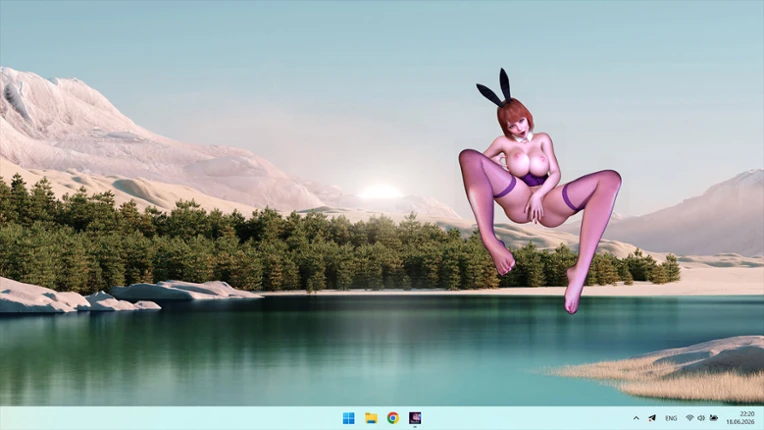Open File Explorer from the taskbar
Image resolution: width=764 pixels, height=430 pixels.
(371, 418)
